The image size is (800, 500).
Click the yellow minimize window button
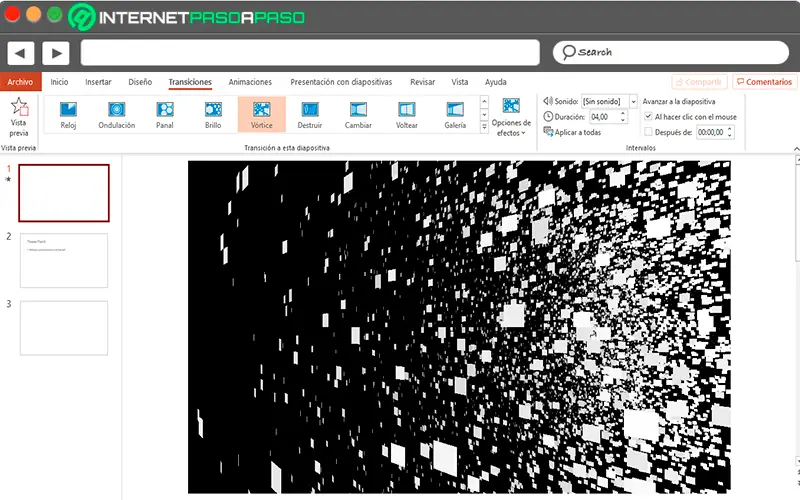(x=33, y=14)
